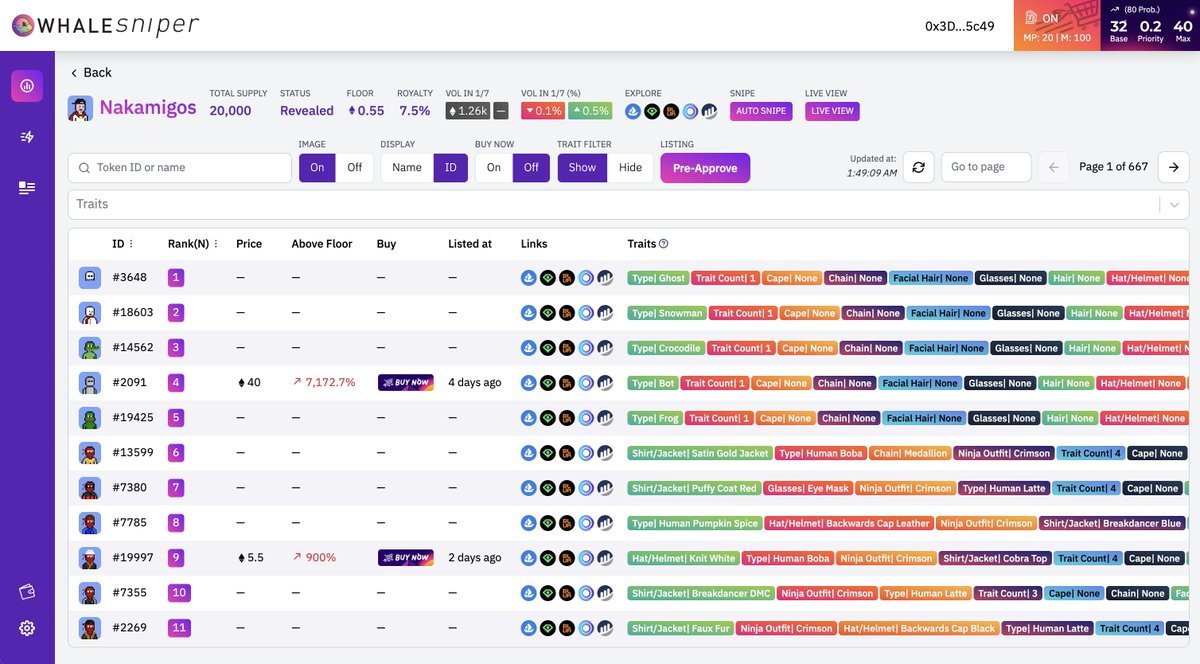Click rank badge 11 for #2269
1200x664 pixels.
(179, 628)
